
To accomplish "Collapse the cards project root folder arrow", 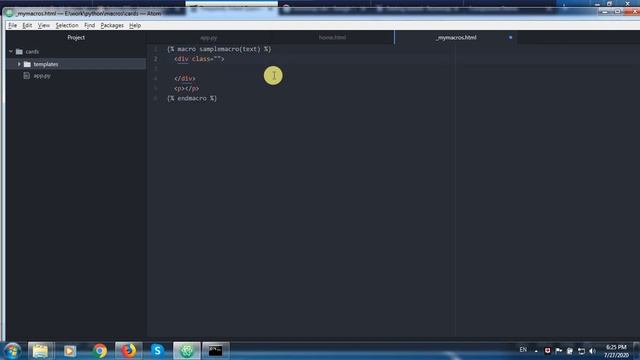I will tap(11, 51).
